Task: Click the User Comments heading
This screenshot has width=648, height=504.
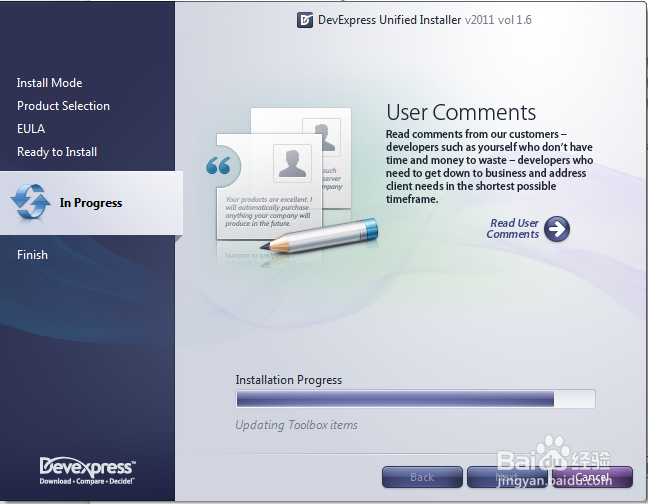Action: click(461, 112)
